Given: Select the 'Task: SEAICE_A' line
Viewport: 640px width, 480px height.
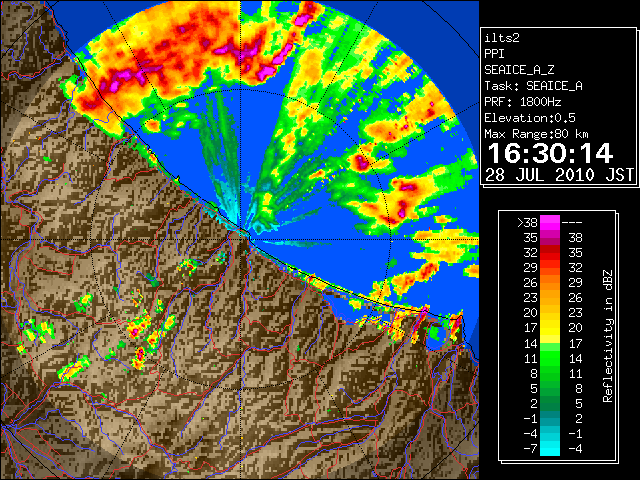Looking at the screenshot, I should pyautogui.click(x=533, y=86).
